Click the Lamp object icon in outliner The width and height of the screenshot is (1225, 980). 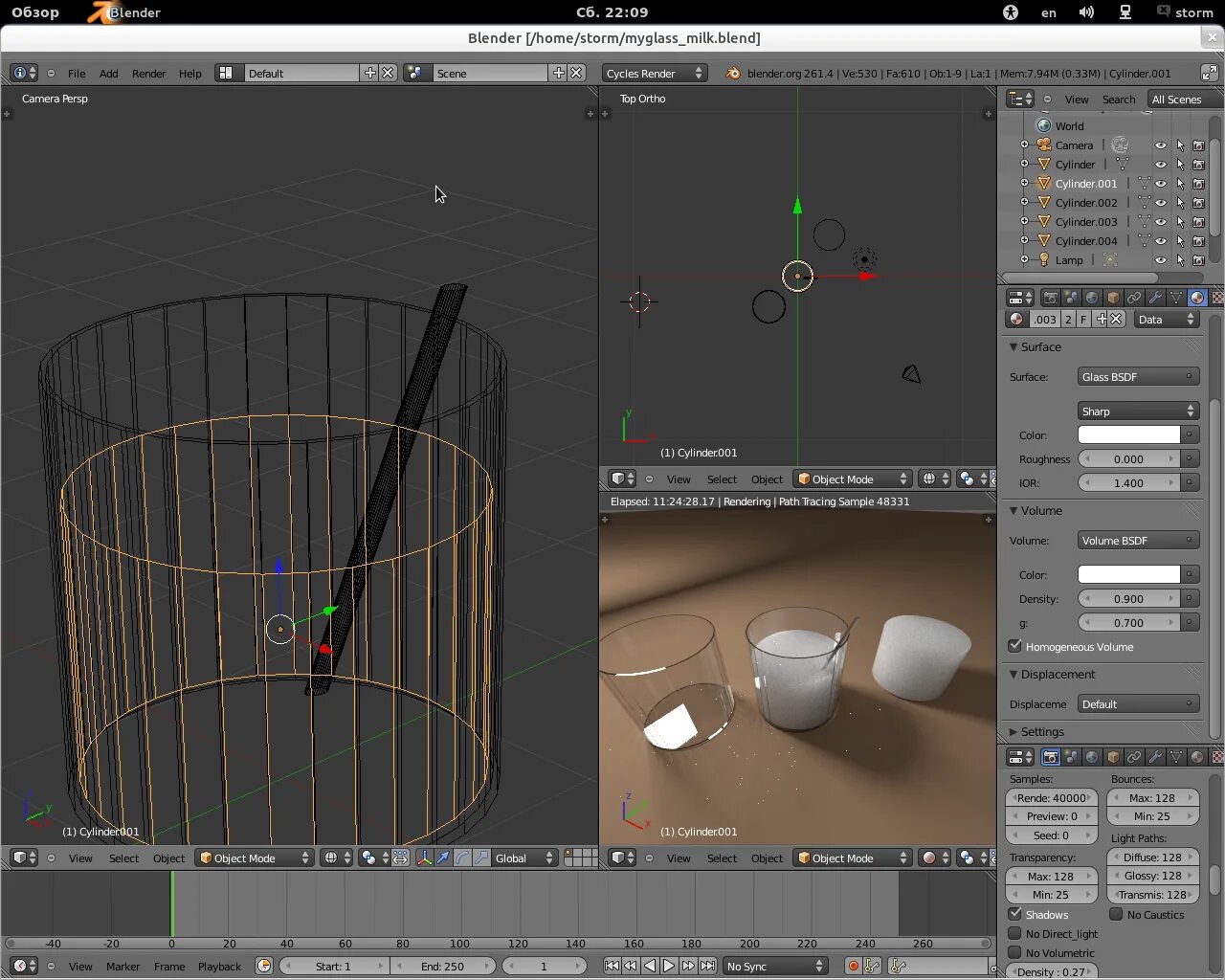click(x=1044, y=260)
